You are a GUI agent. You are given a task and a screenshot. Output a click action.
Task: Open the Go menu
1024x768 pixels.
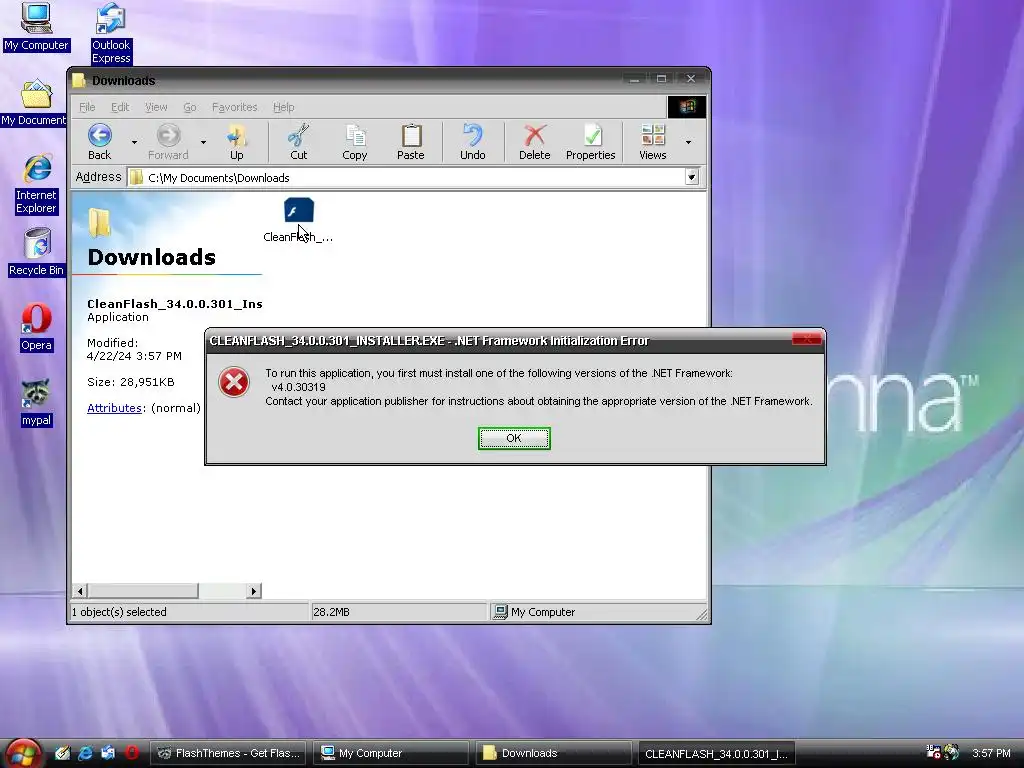189,107
